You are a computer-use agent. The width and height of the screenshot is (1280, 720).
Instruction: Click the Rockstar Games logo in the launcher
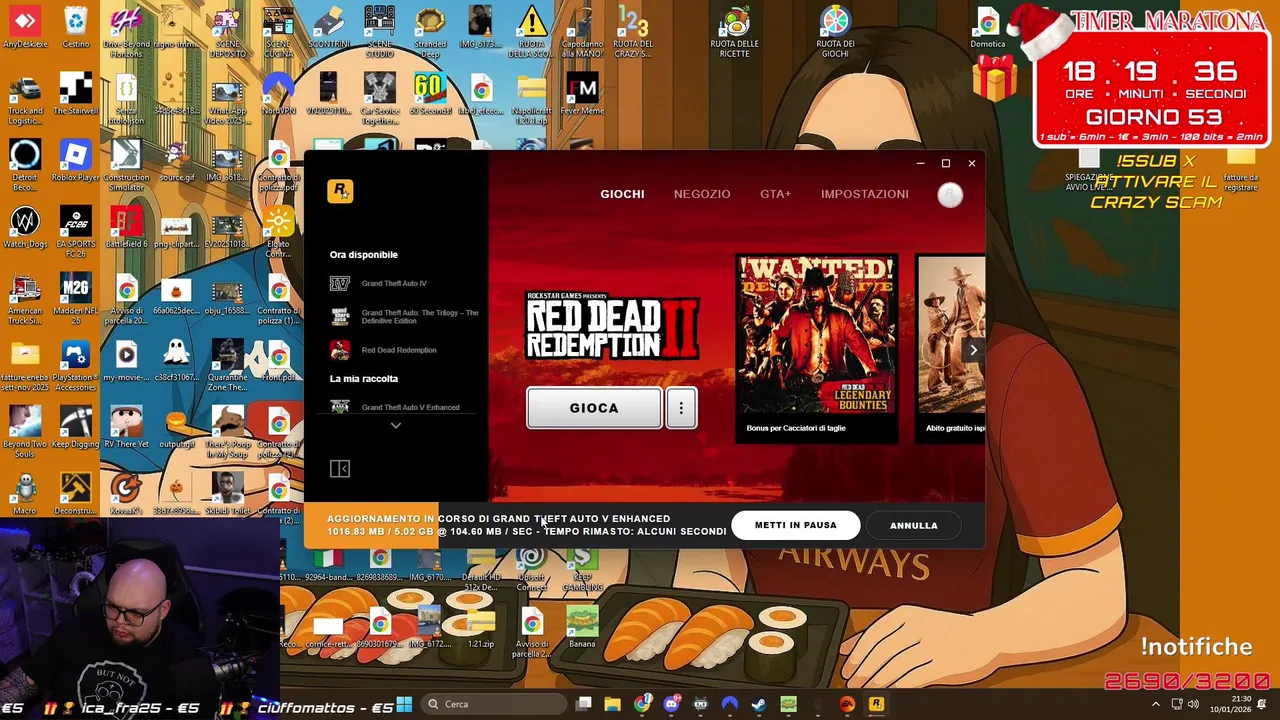340,191
